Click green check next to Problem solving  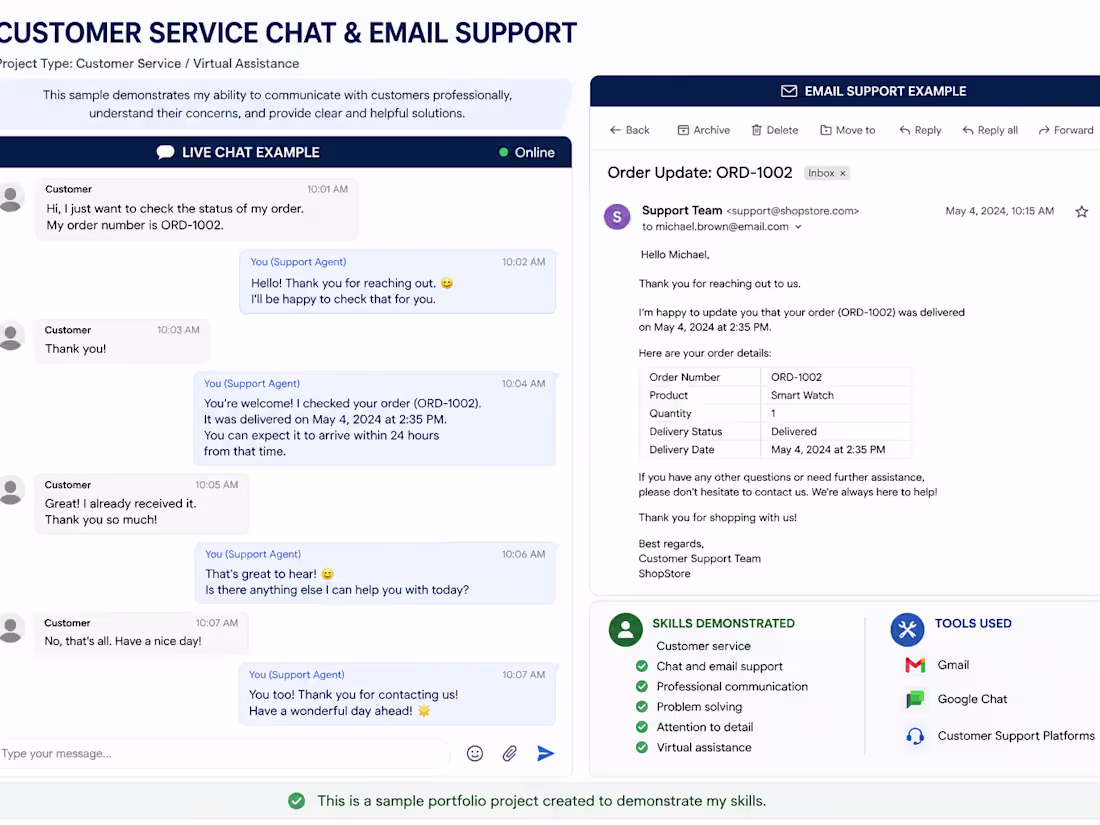642,707
